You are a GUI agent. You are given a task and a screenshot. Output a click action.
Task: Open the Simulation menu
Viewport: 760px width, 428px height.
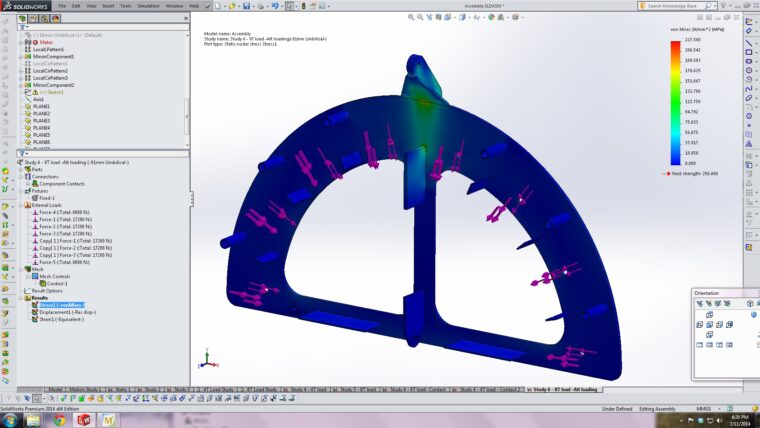[x=148, y=5]
